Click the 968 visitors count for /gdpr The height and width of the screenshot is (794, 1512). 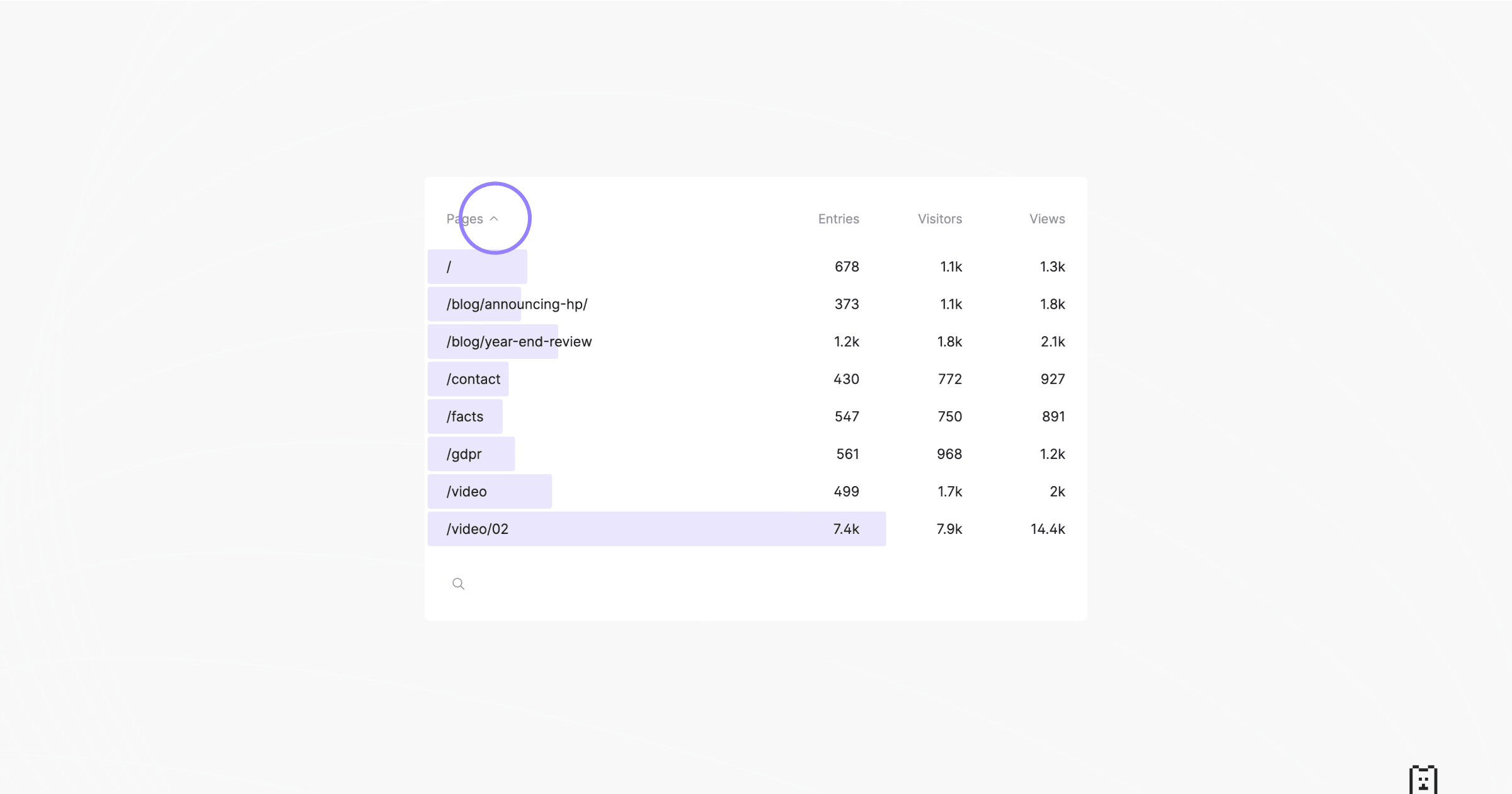click(x=948, y=453)
